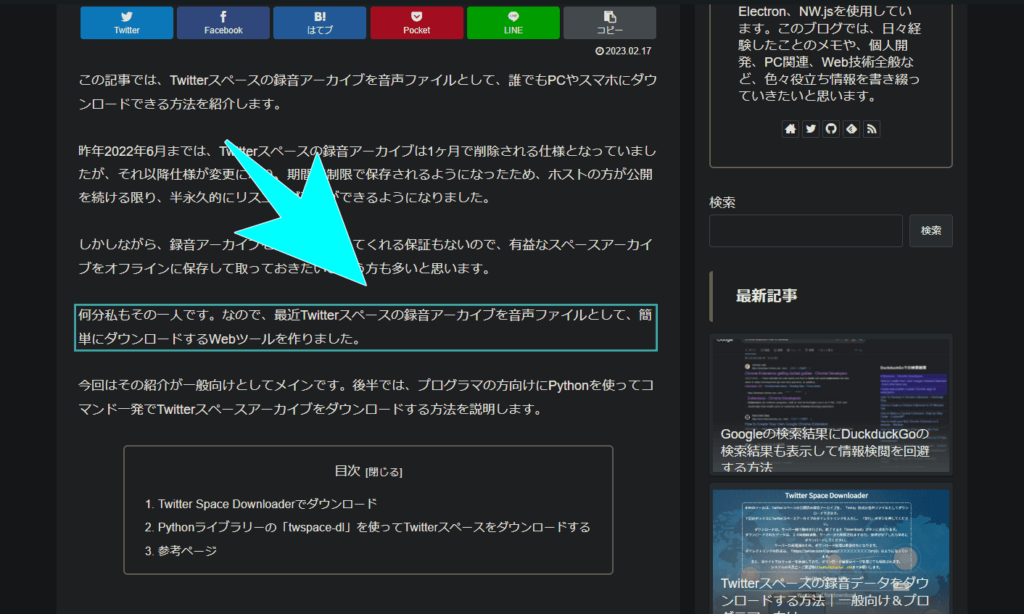
Task: Copy the article link with コピー button
Action: pos(609,23)
